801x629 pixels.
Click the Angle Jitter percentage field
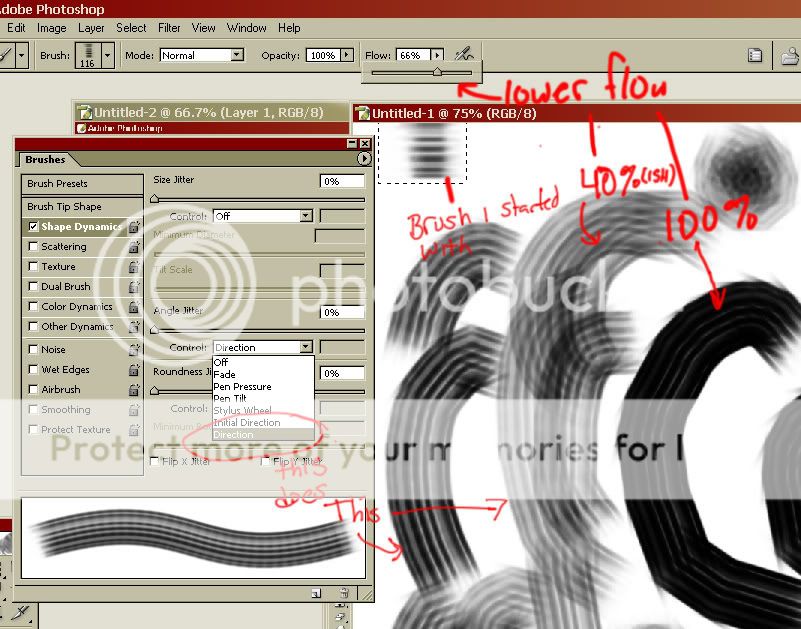click(342, 312)
